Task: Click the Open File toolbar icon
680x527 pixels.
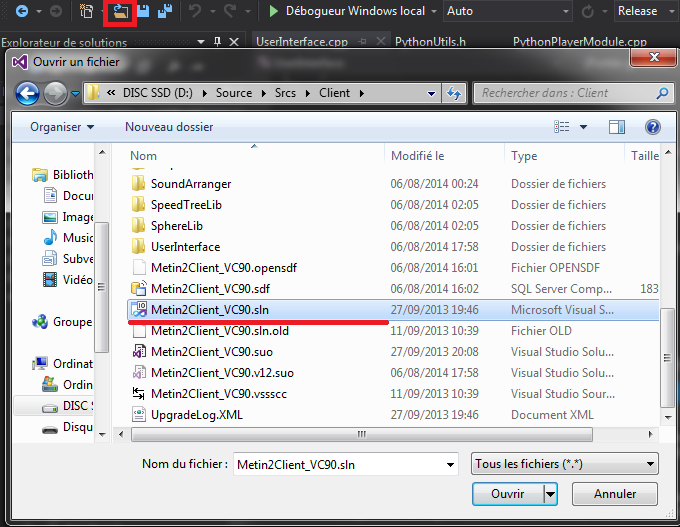Action: click(120, 12)
